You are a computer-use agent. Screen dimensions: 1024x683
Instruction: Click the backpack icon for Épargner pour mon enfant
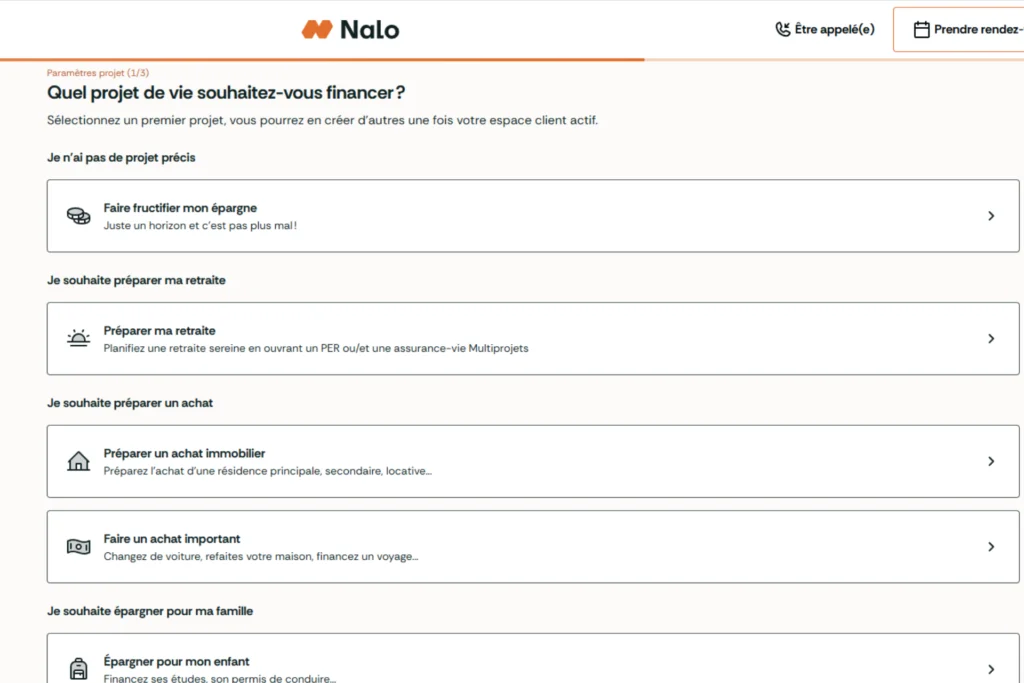pyautogui.click(x=78, y=669)
